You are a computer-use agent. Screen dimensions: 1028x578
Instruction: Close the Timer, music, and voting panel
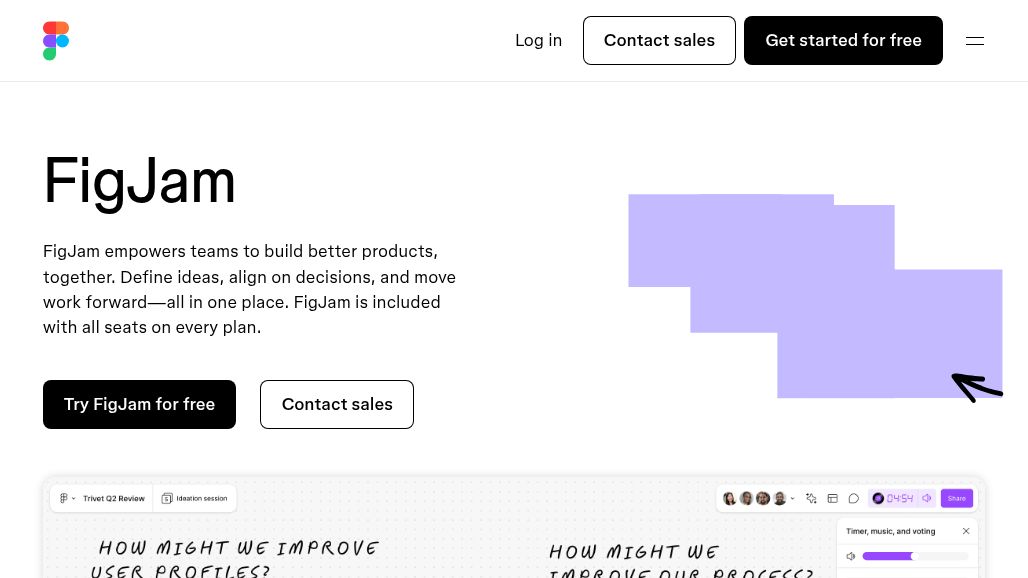click(966, 531)
